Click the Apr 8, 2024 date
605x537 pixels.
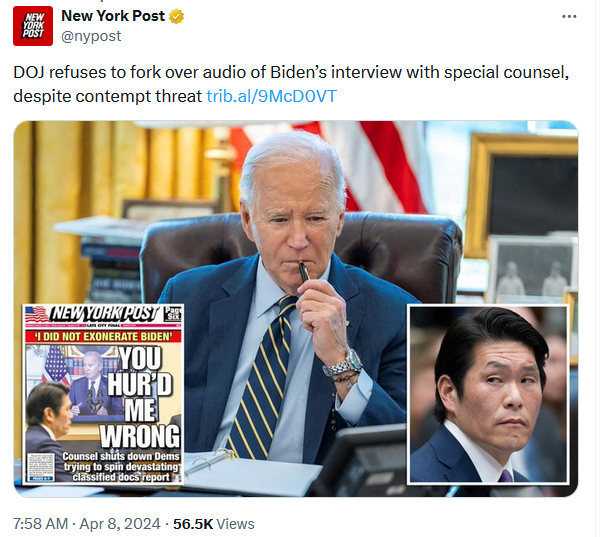(x=120, y=524)
